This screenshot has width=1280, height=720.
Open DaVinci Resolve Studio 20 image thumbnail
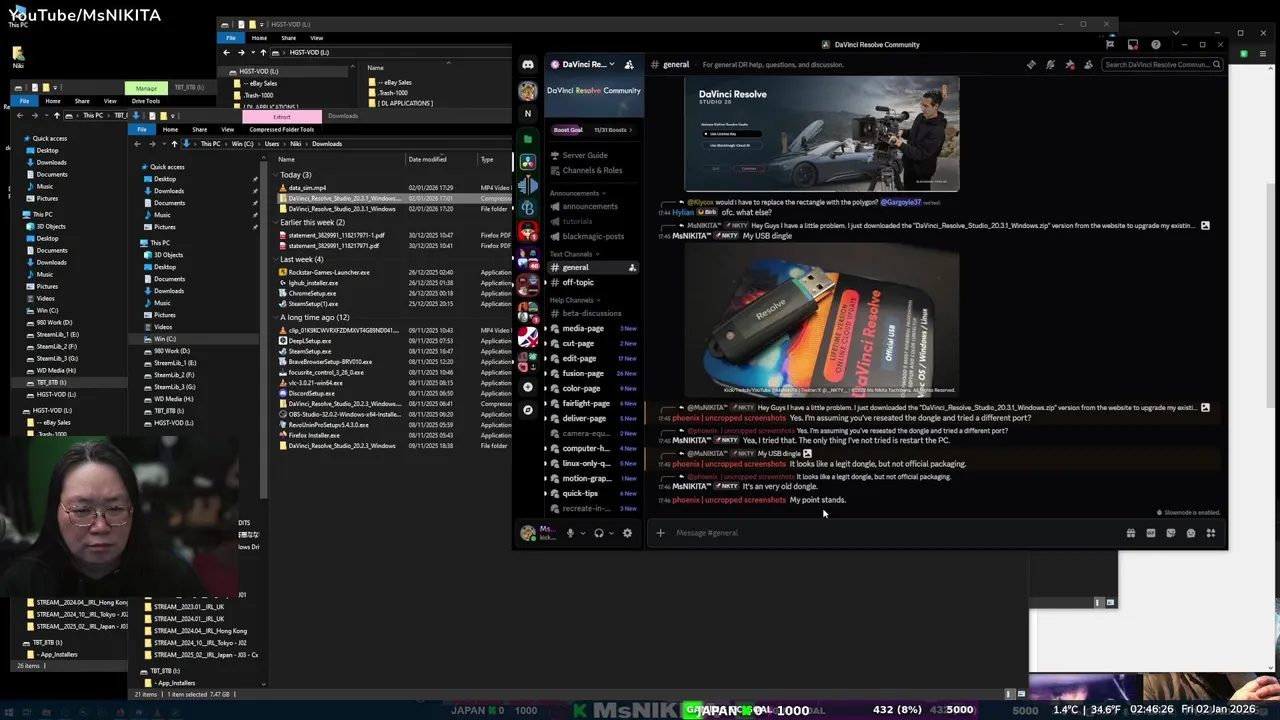pos(822,134)
